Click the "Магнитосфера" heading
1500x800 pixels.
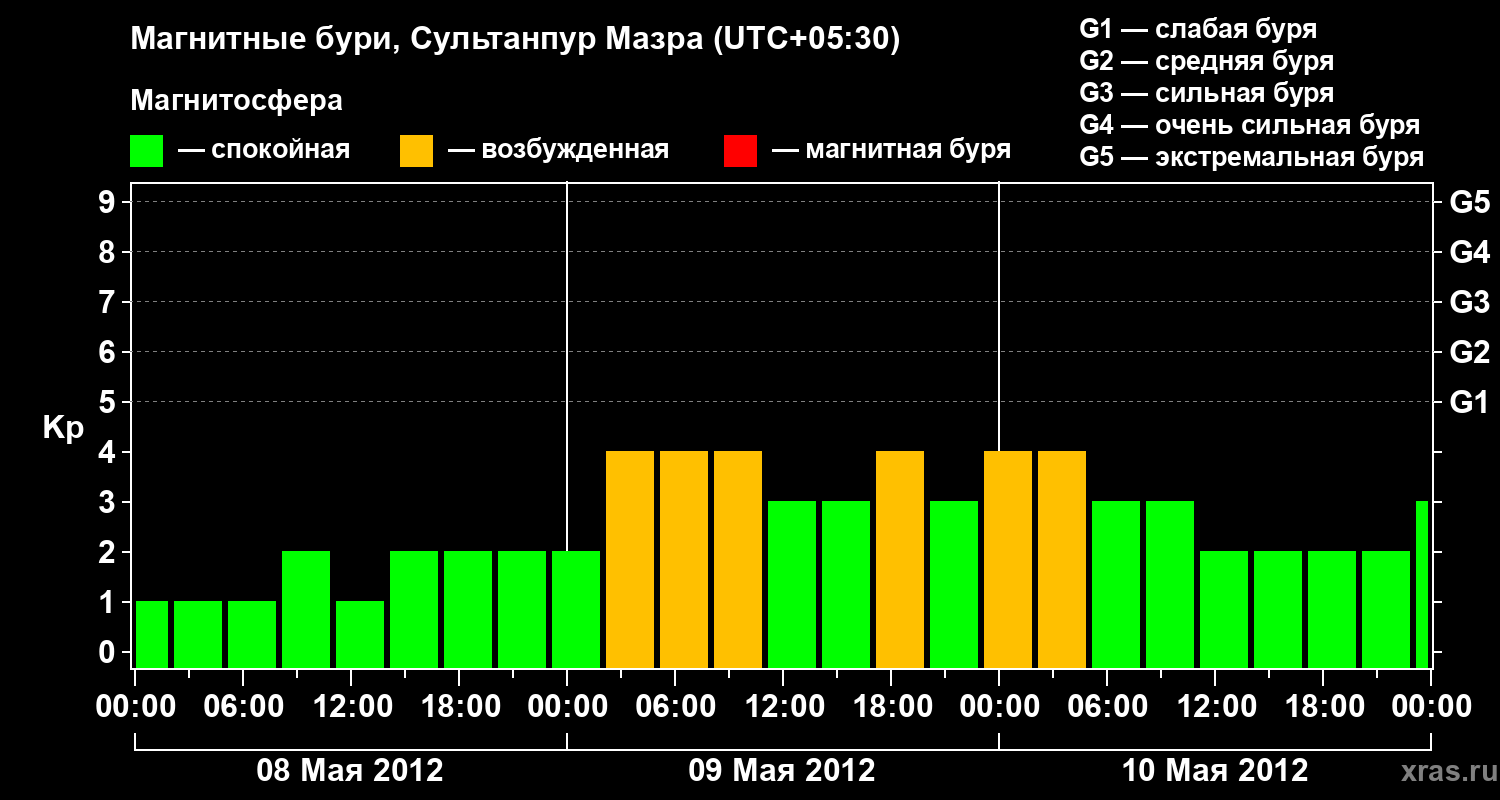tap(236, 101)
